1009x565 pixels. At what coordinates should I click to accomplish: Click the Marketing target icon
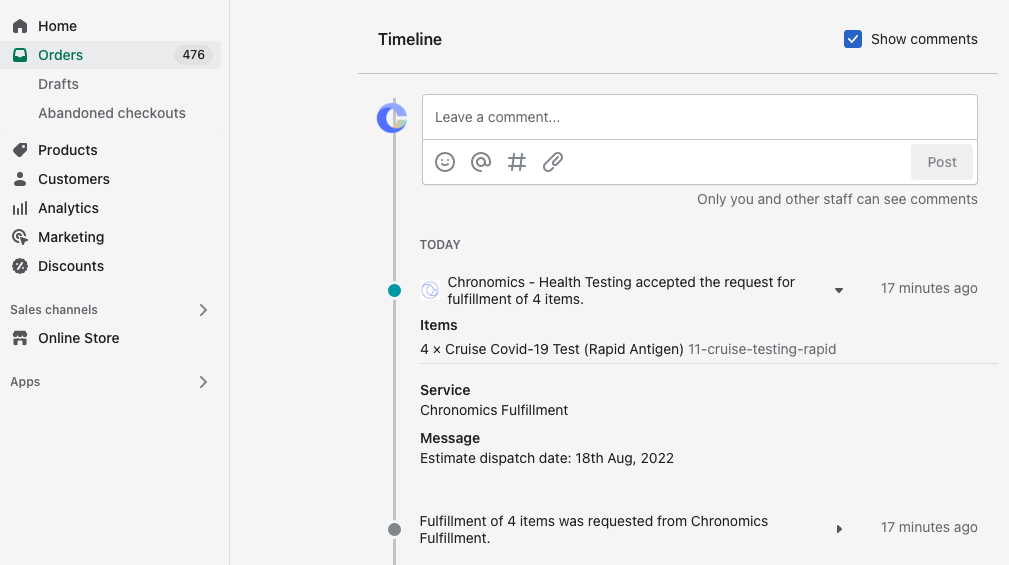click(20, 237)
